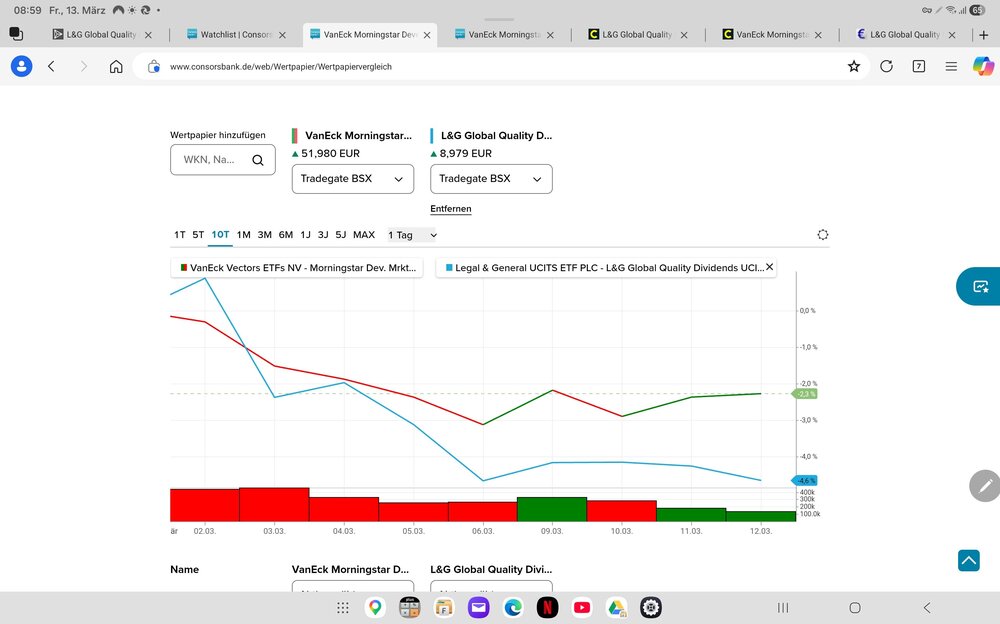Open VanEck Morningstar security title
This screenshot has height=624, width=1000.
point(358,135)
